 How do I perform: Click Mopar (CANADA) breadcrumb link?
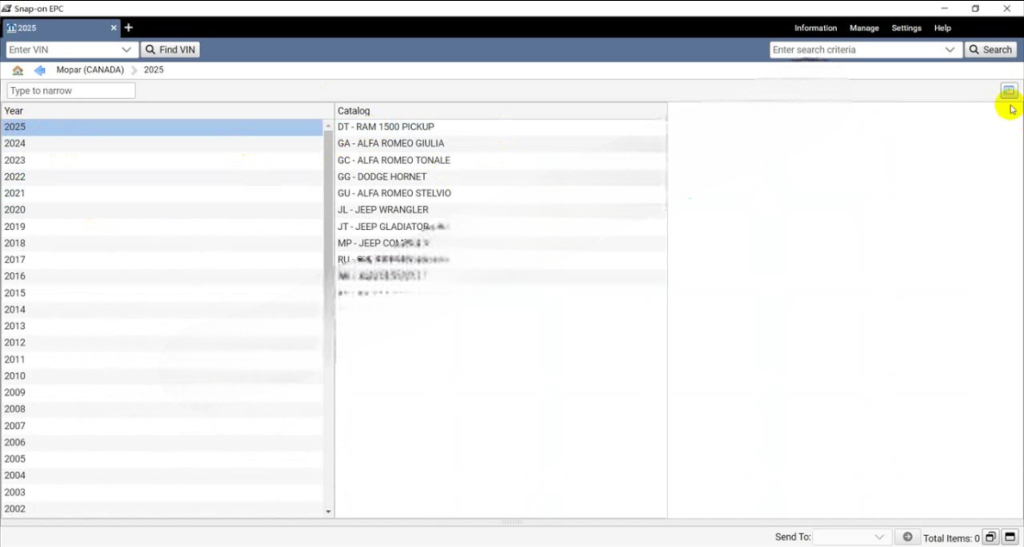coord(90,70)
